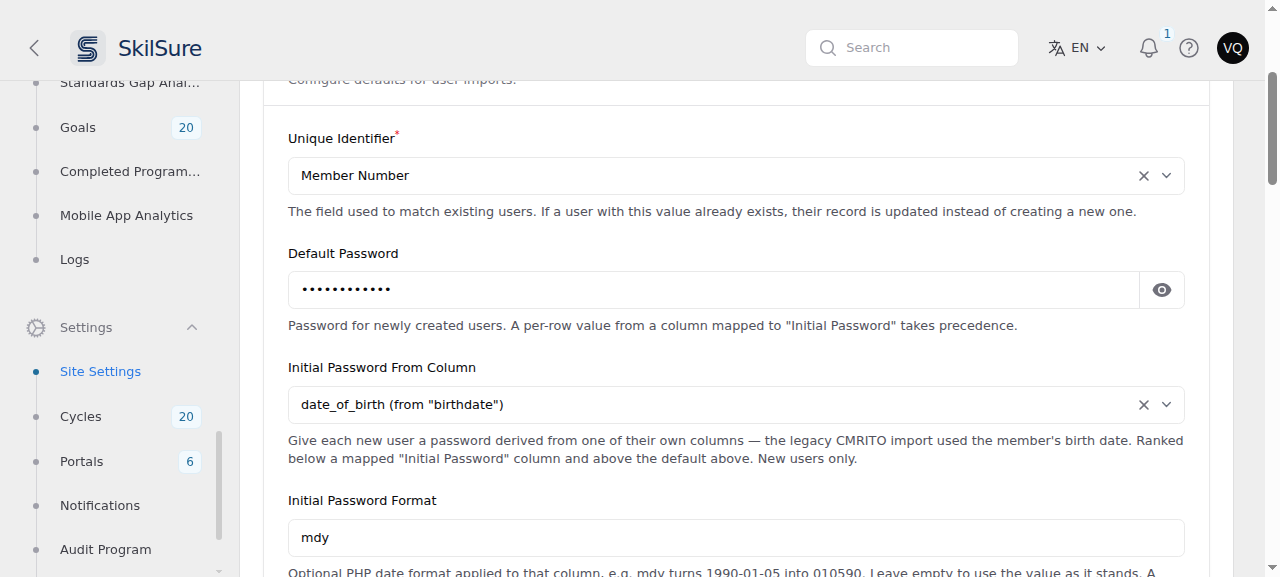The height and width of the screenshot is (577, 1280).
Task: Open Standards Gap Analysis in sidebar
Action: tap(130, 83)
